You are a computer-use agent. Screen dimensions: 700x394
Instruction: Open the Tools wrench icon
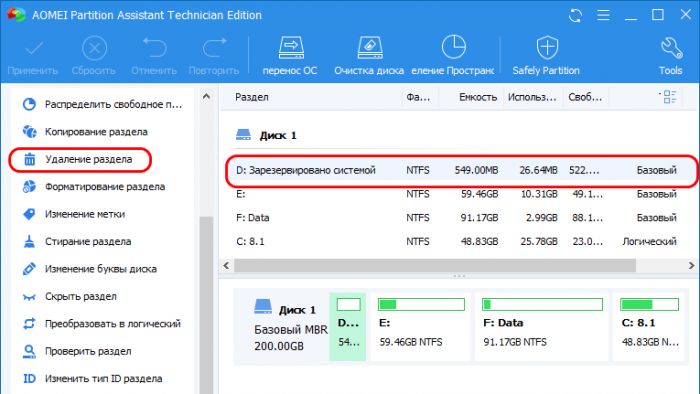click(x=671, y=48)
